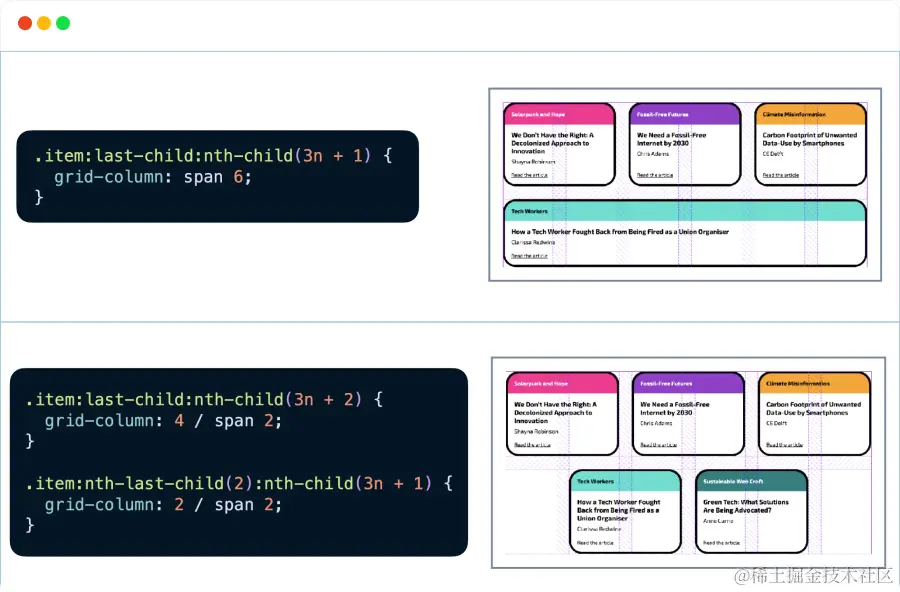Click the full-width Tech Workers teal header
This screenshot has width=900, height=592.
tap(685, 211)
